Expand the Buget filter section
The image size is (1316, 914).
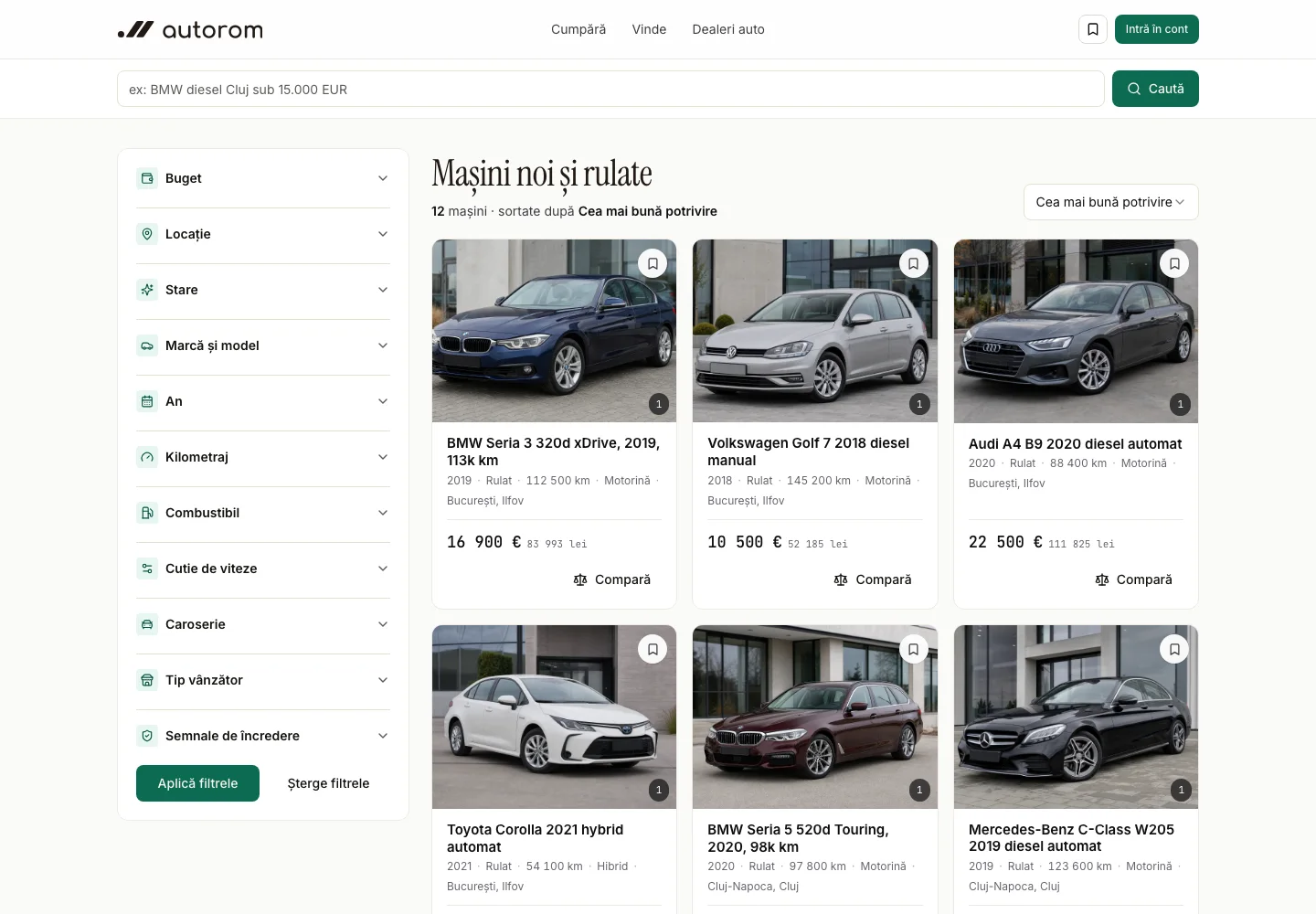pyautogui.click(x=263, y=178)
